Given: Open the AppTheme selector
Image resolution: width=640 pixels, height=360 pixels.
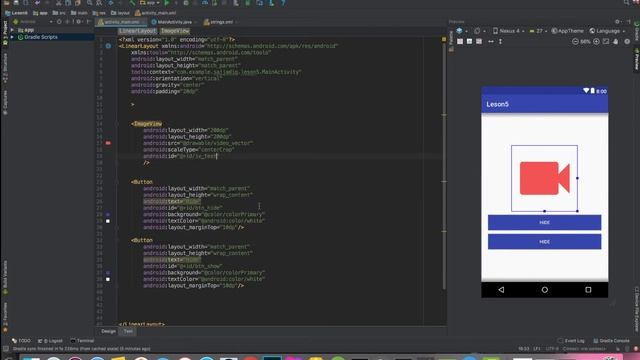Looking at the screenshot, I should tap(567, 31).
